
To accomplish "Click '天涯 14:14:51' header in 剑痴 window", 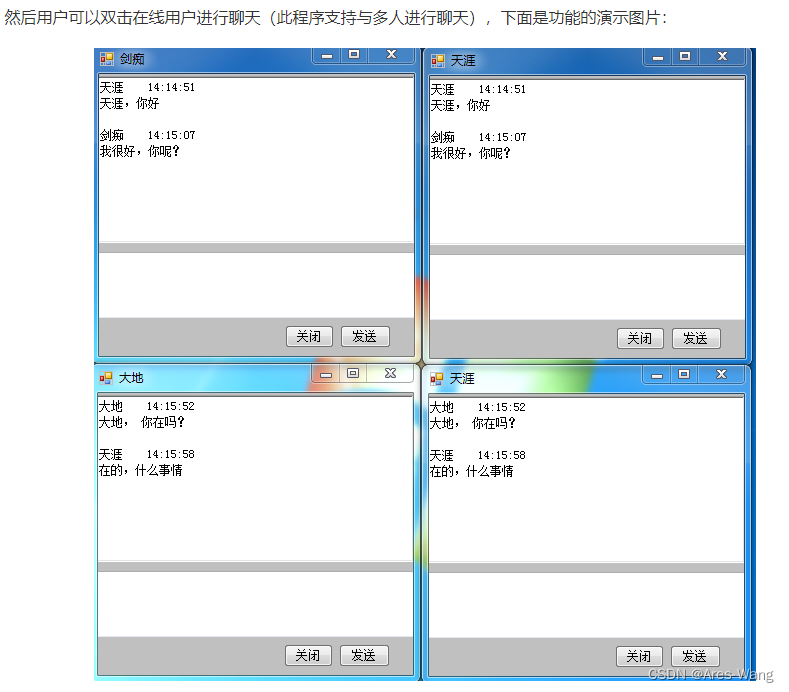I will tap(147, 88).
